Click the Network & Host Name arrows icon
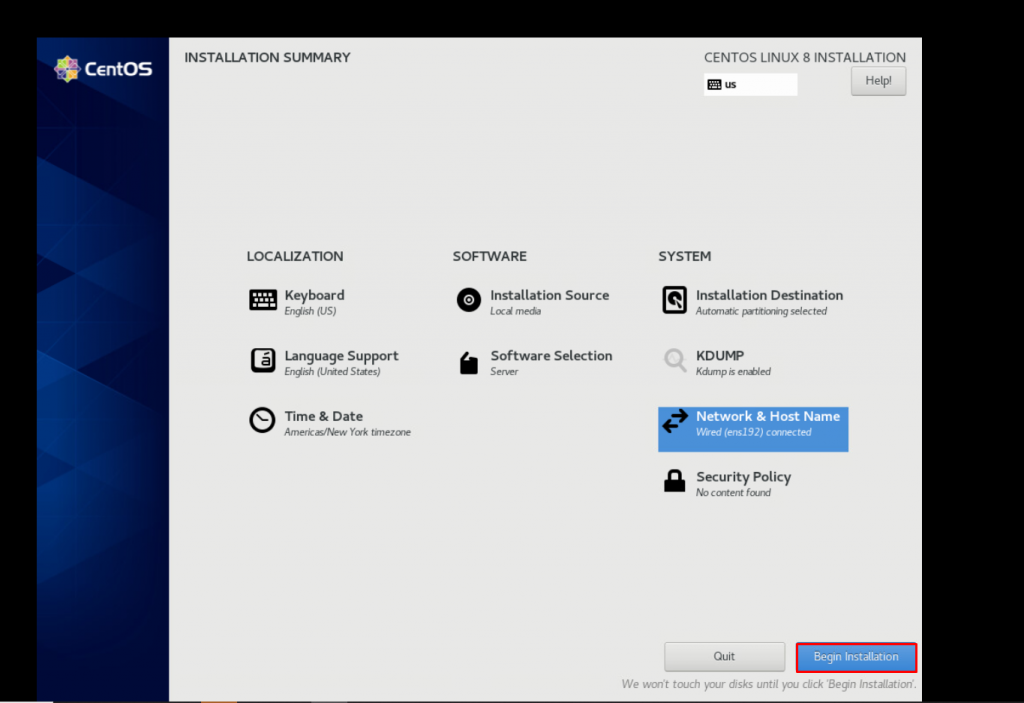Screen dimensions: 1024x703 [675, 422]
